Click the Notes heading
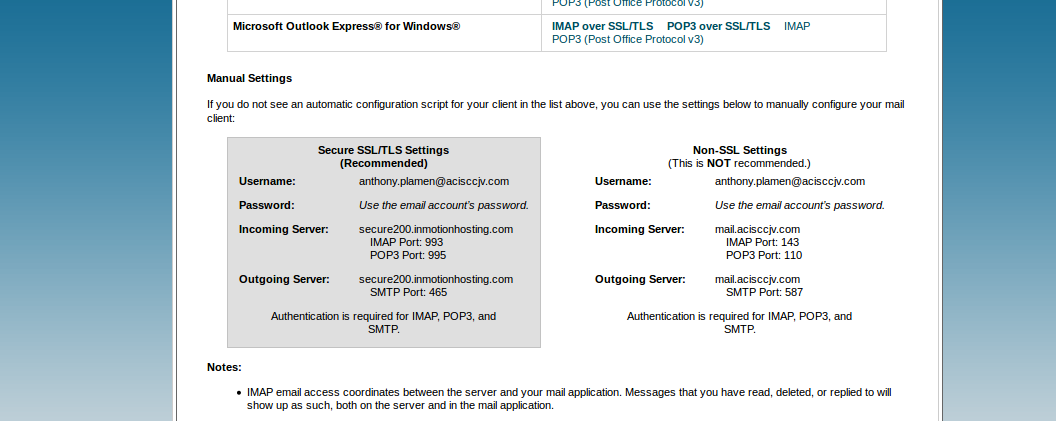 pyautogui.click(x=224, y=367)
